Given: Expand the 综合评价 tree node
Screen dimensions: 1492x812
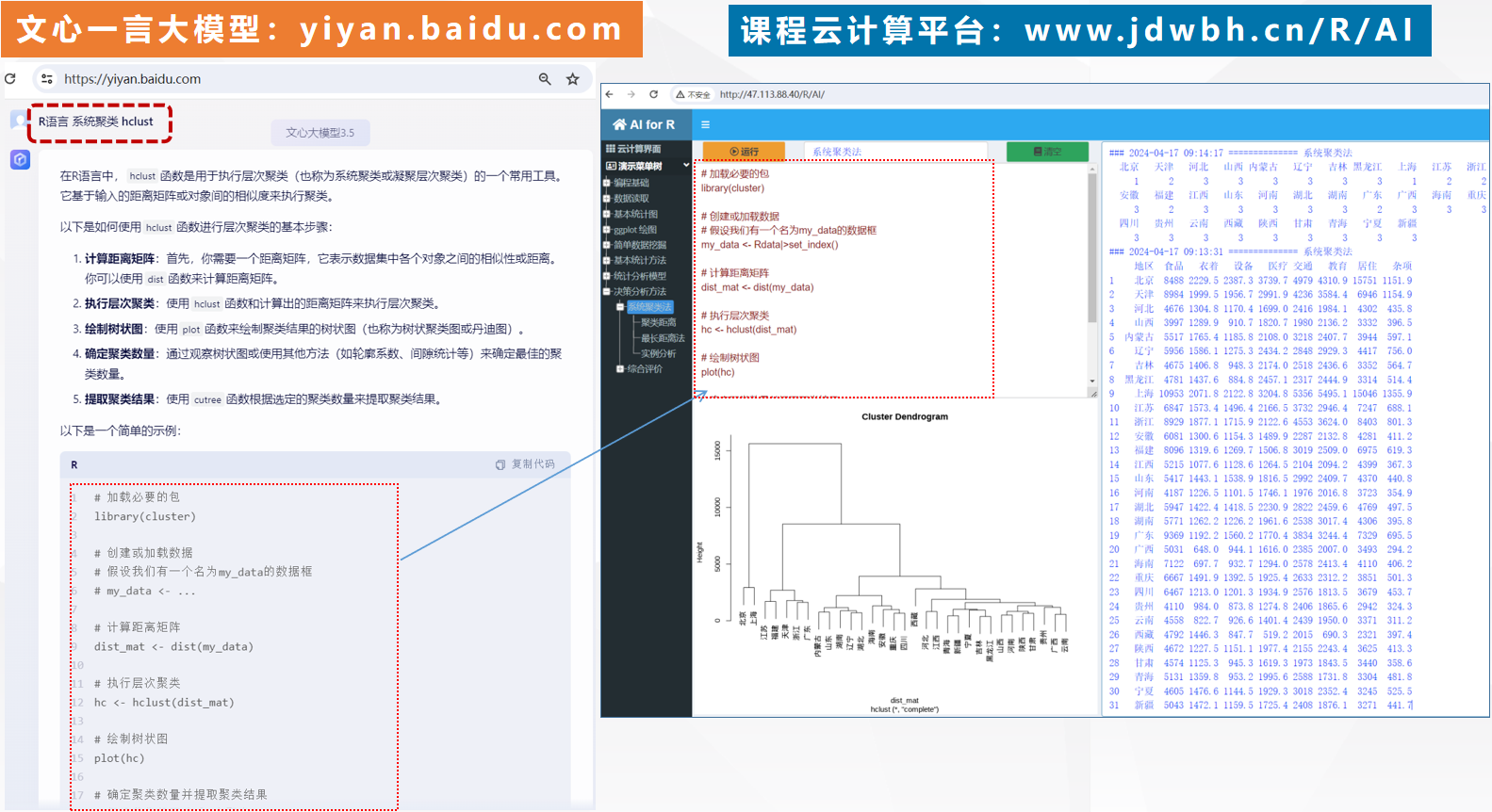Looking at the screenshot, I should pyautogui.click(x=620, y=369).
